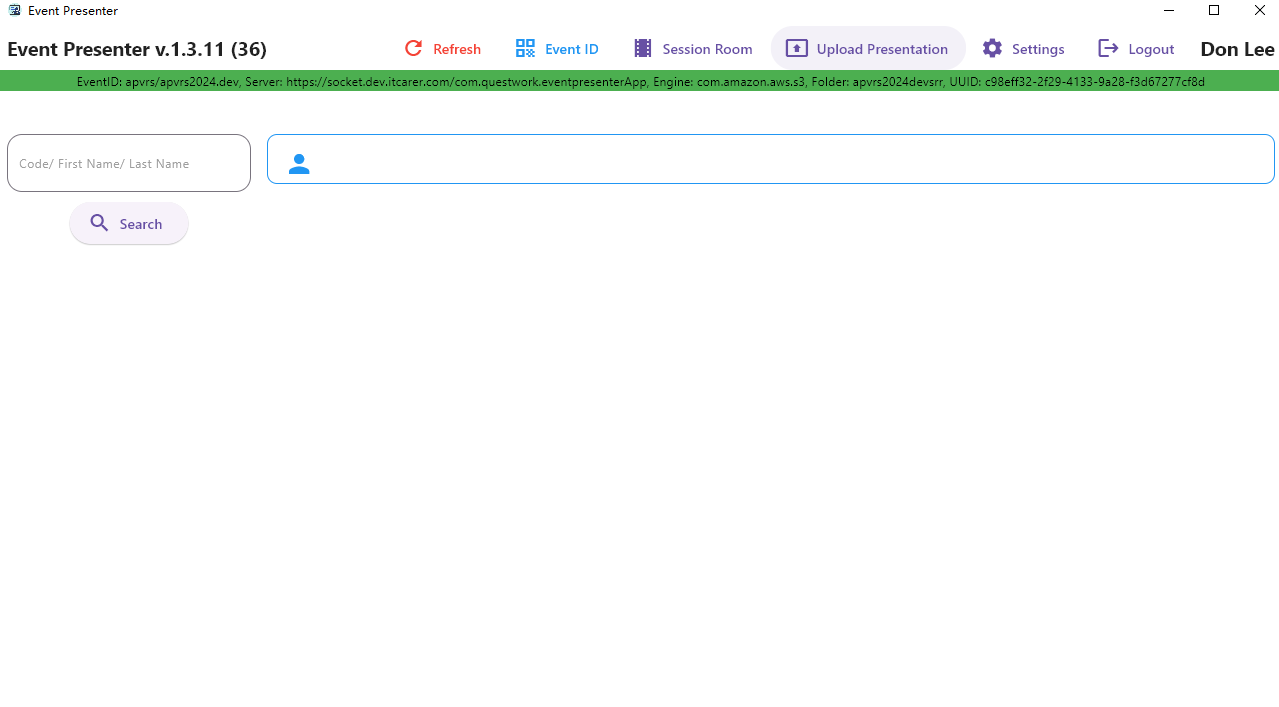Maximize the Event Presenter window

click(x=1214, y=11)
